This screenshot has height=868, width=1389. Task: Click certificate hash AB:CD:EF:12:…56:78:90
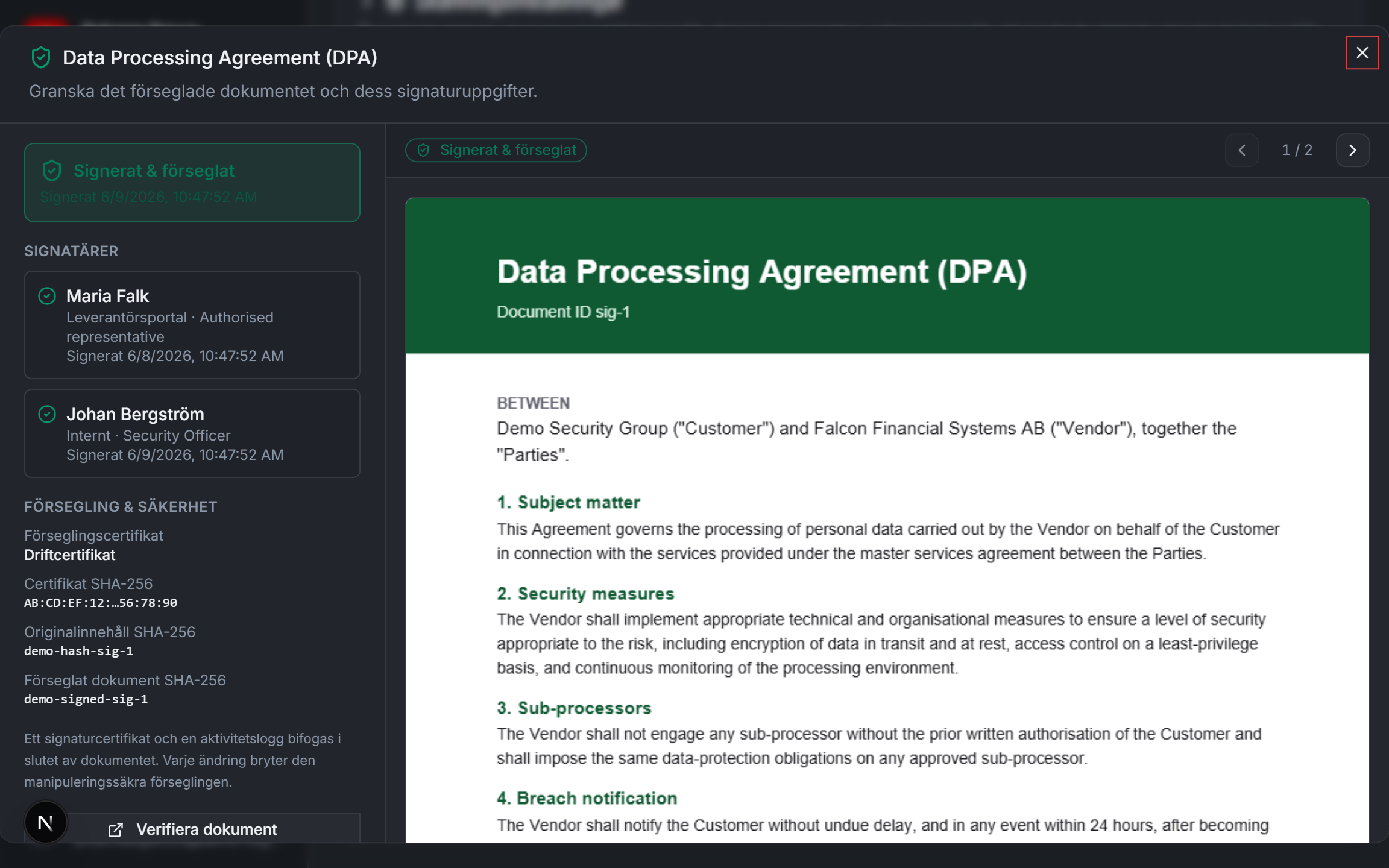pyautogui.click(x=101, y=603)
